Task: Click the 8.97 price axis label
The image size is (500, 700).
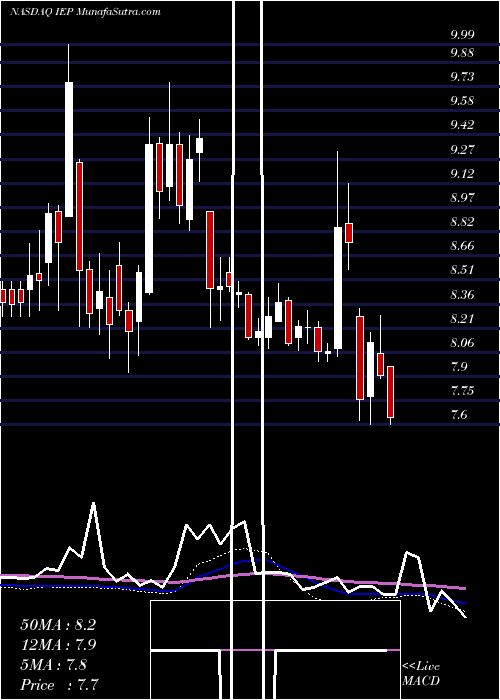Action: [462, 197]
